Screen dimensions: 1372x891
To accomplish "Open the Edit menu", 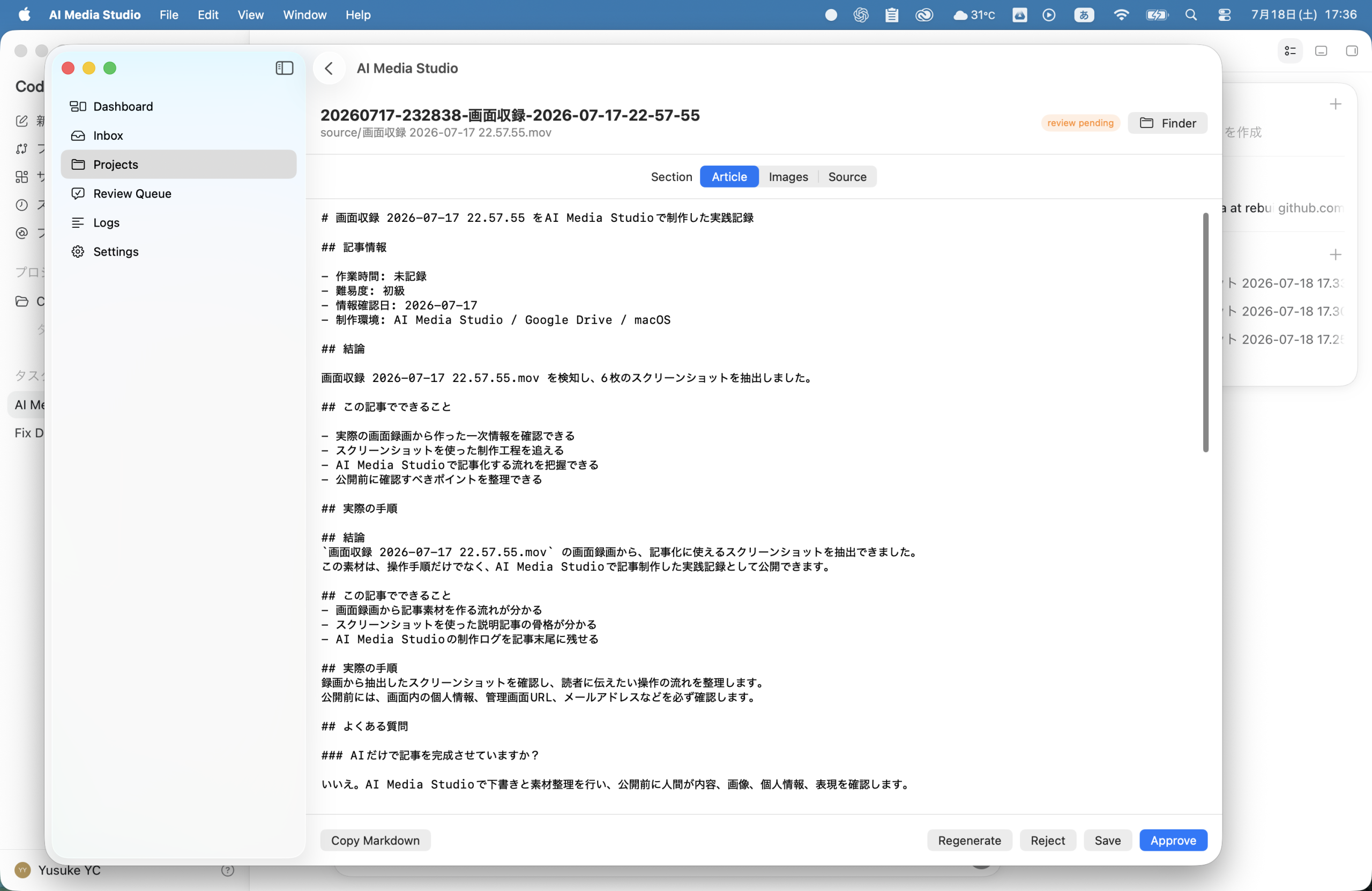I will point(207,15).
